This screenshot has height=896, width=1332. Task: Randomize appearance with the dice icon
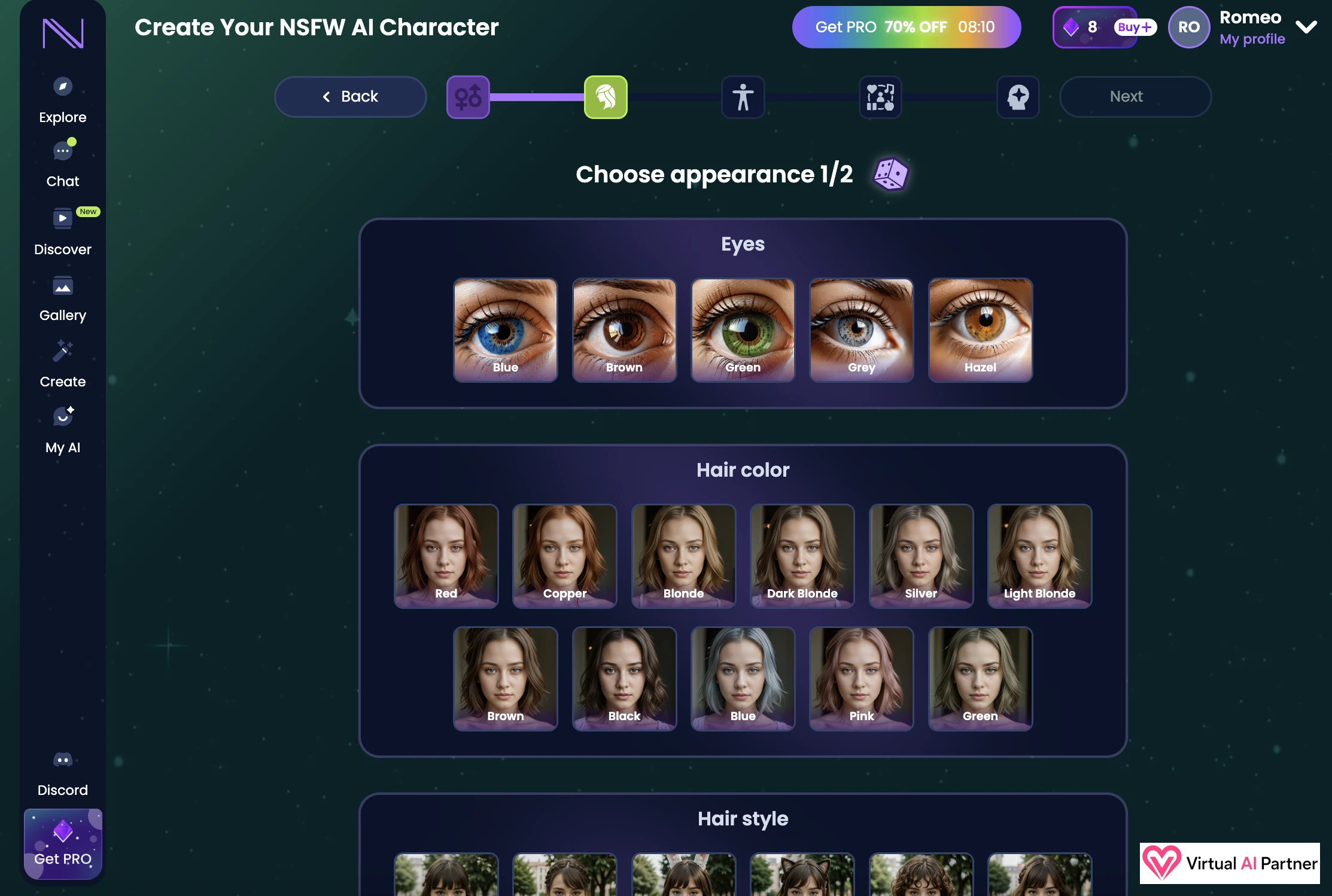[890, 174]
